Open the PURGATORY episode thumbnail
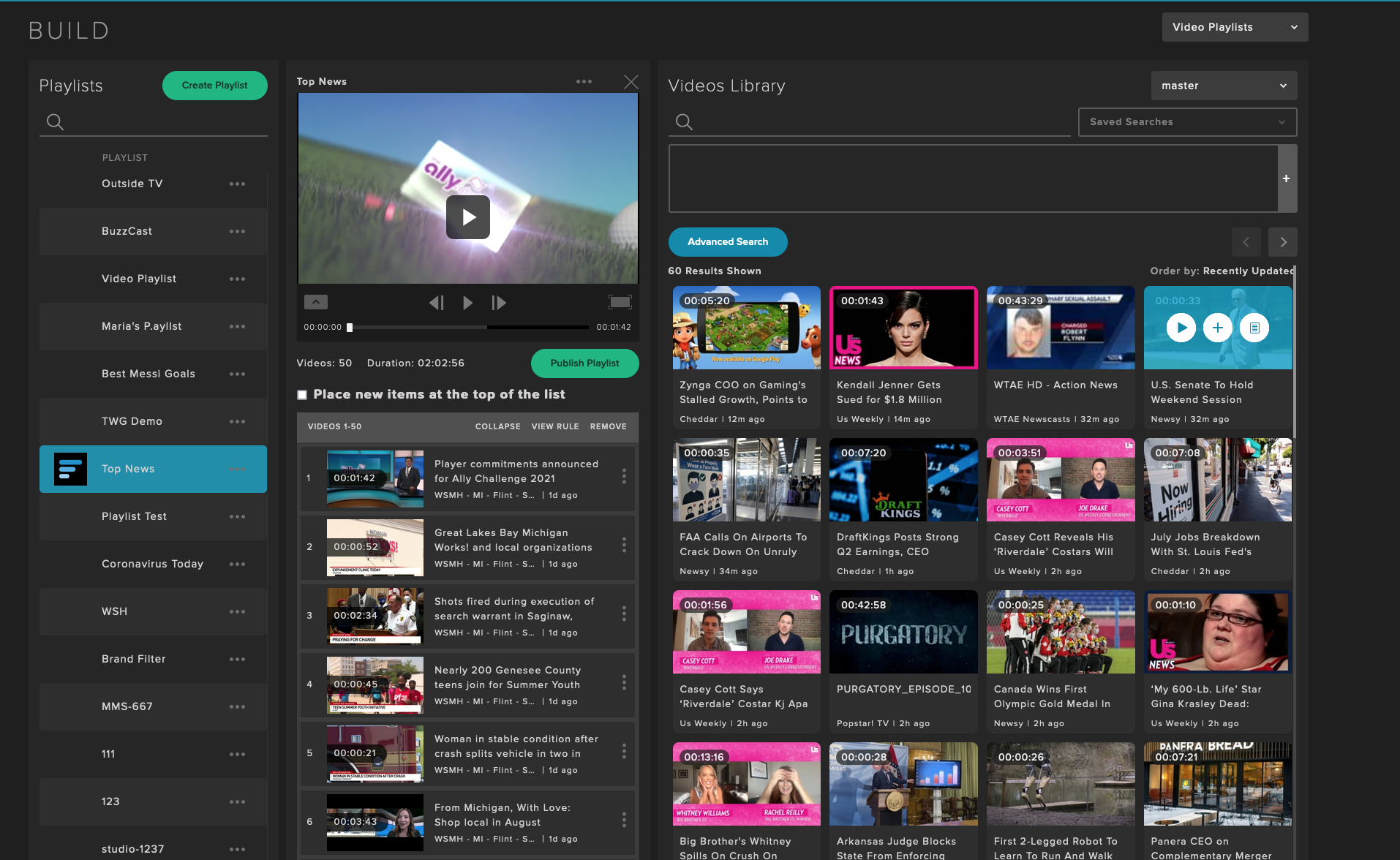The width and height of the screenshot is (1400, 860). tap(903, 632)
